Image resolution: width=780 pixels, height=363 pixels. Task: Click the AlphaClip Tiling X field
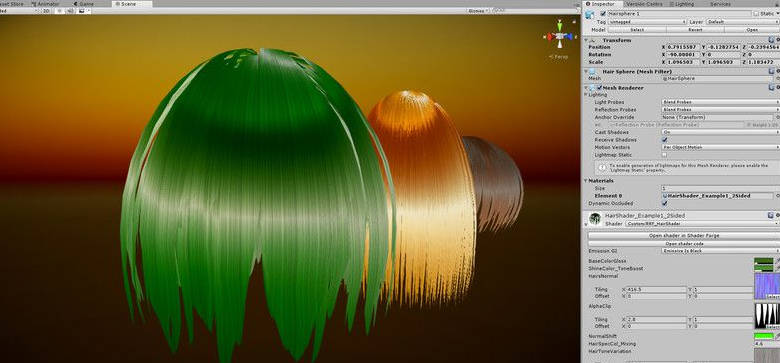(657, 319)
